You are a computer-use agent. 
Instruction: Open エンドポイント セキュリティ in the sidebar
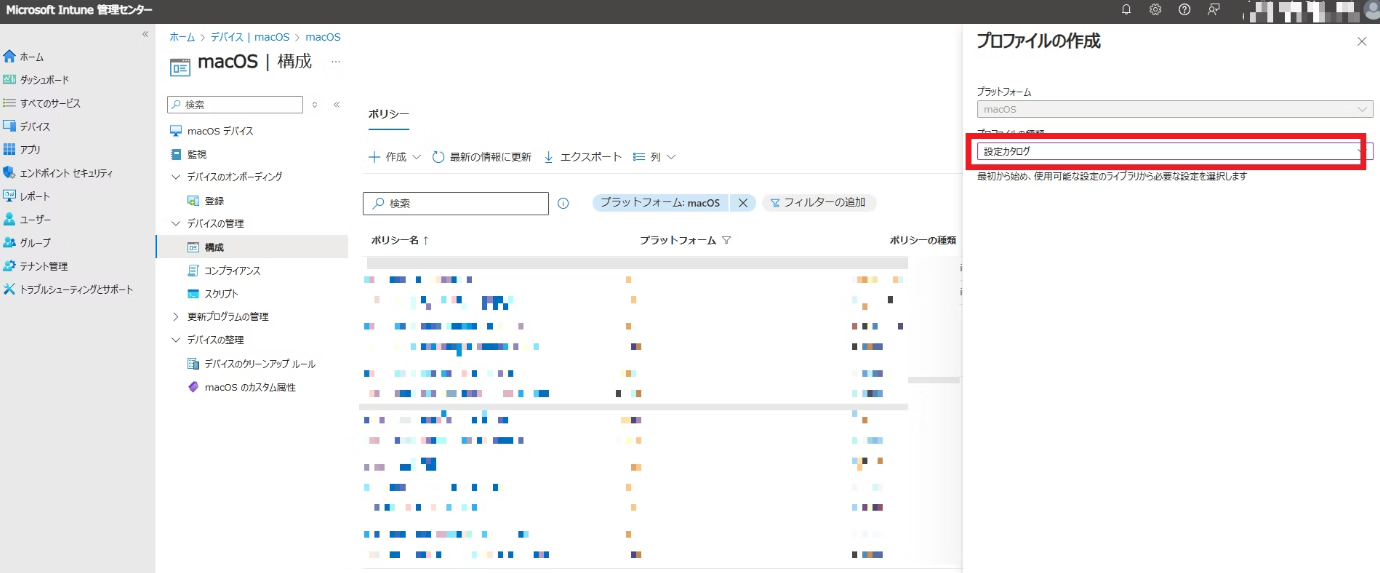coord(57,173)
